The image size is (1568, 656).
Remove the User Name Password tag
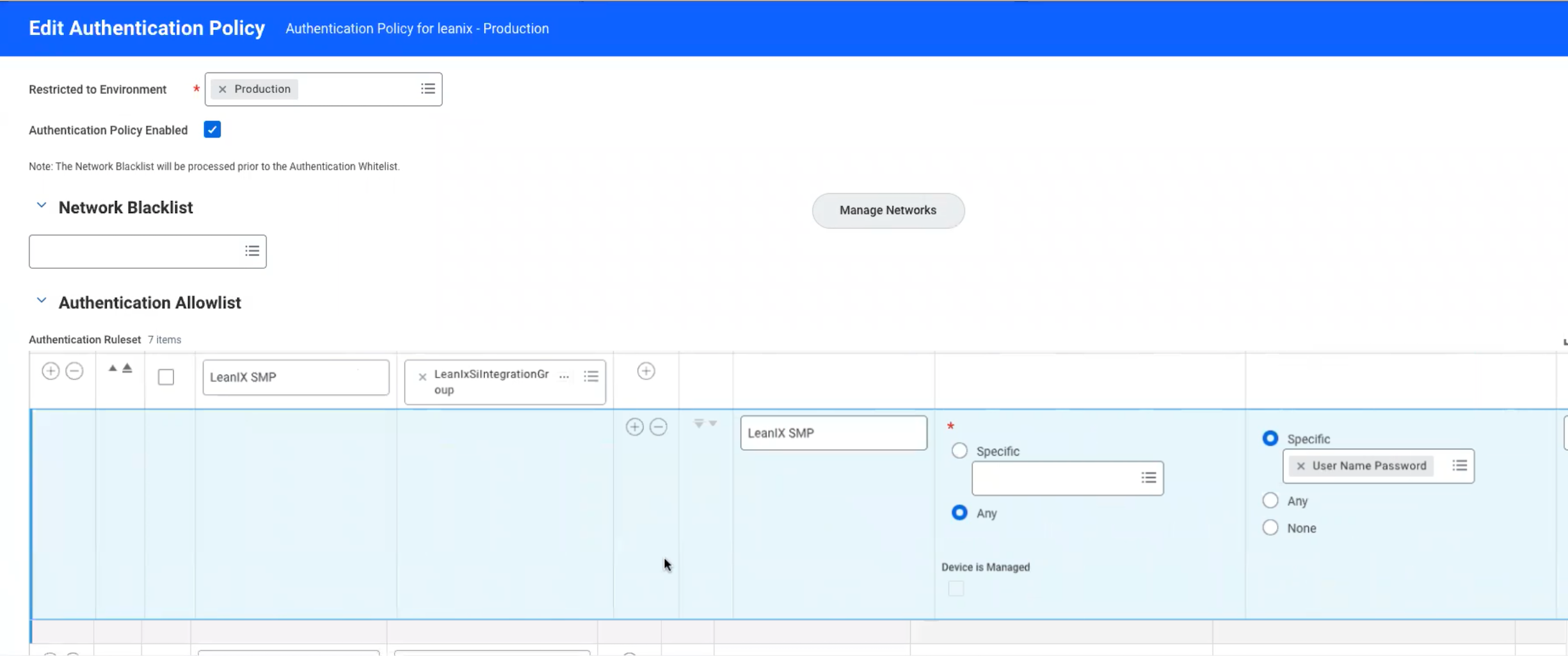pos(1300,466)
